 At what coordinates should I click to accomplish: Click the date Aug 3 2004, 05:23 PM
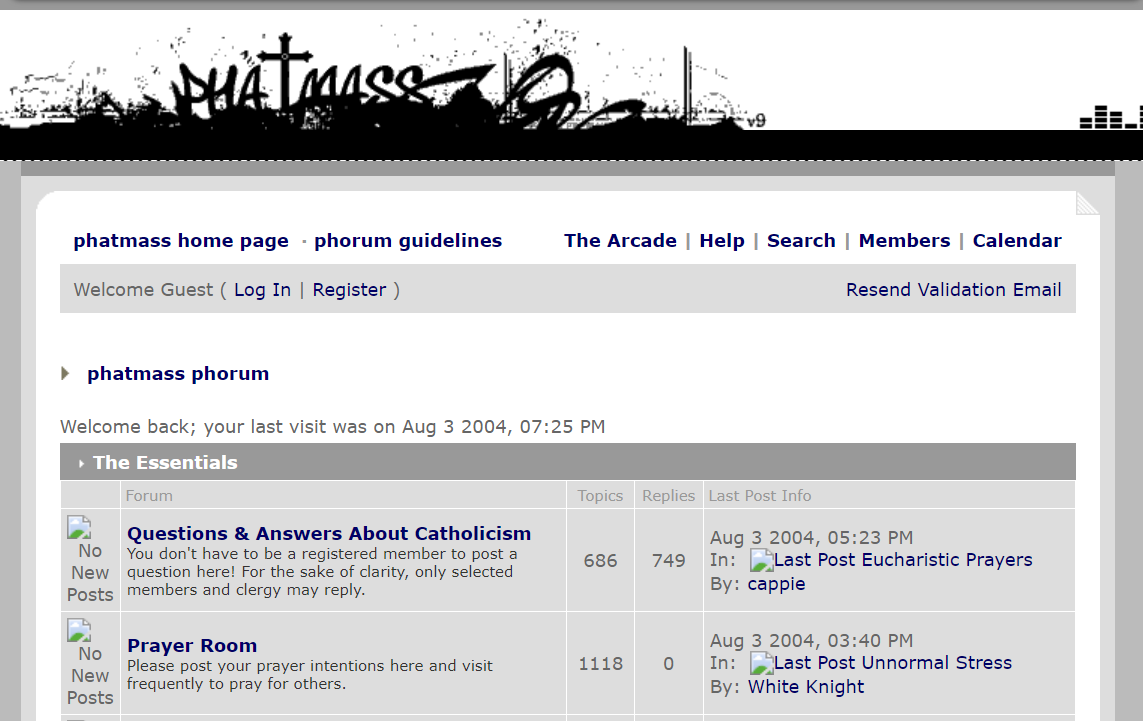811,538
